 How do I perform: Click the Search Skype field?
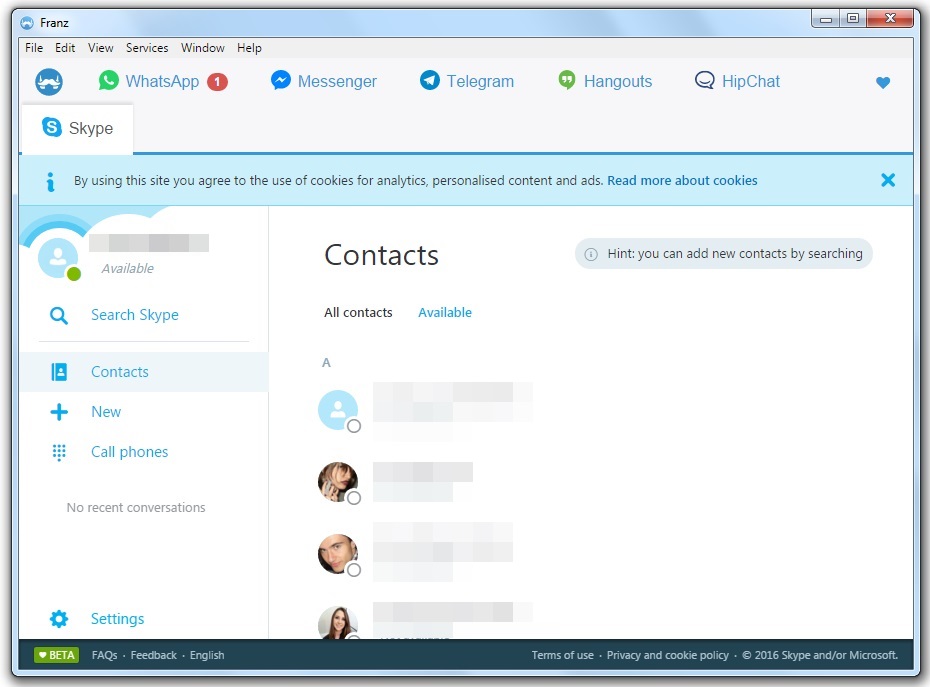pos(135,314)
